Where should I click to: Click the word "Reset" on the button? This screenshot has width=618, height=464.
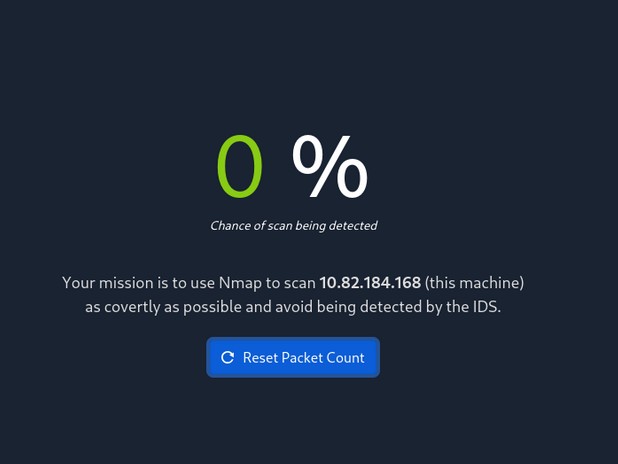(x=260, y=357)
